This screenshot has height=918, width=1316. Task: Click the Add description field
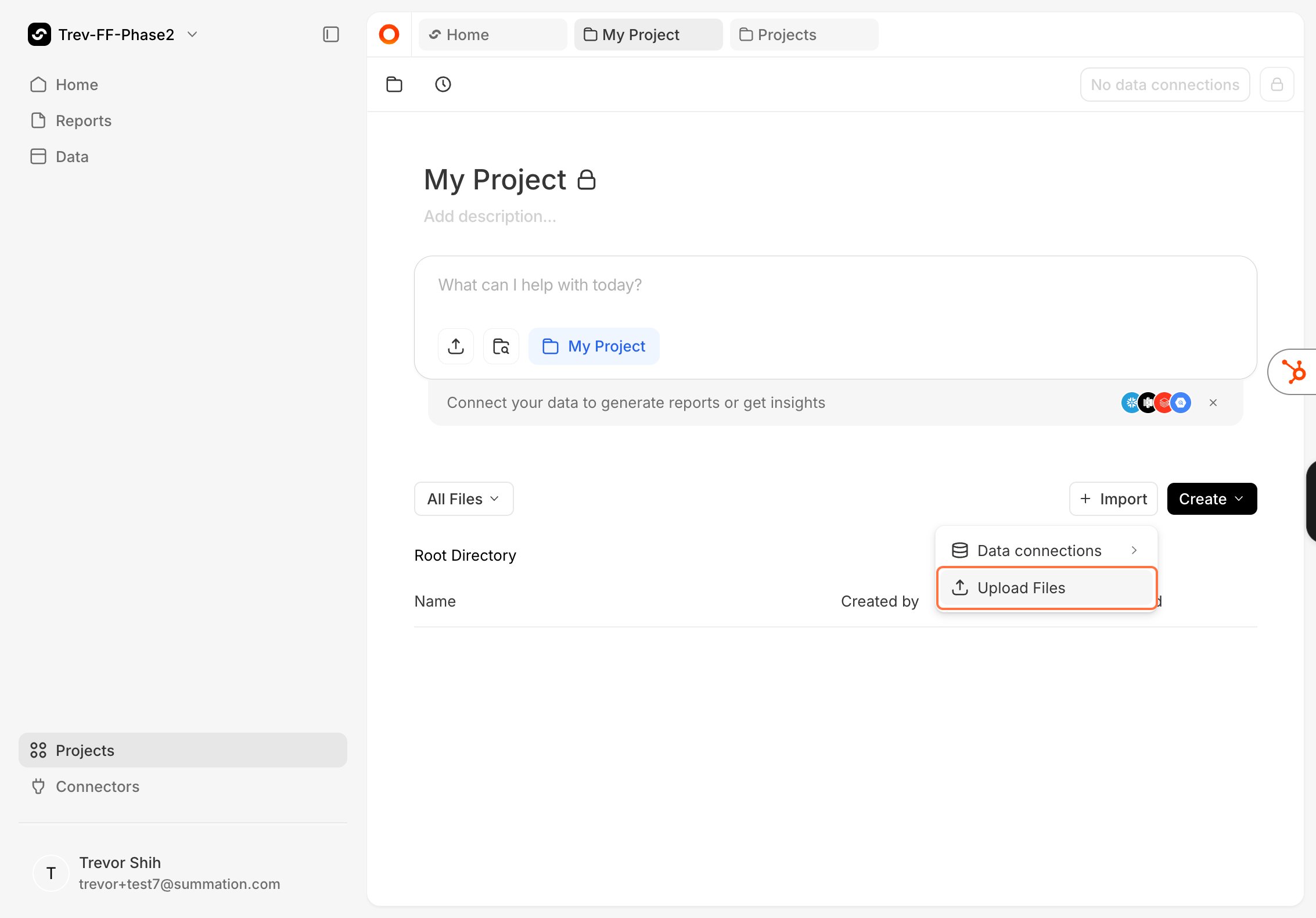pyautogui.click(x=490, y=216)
